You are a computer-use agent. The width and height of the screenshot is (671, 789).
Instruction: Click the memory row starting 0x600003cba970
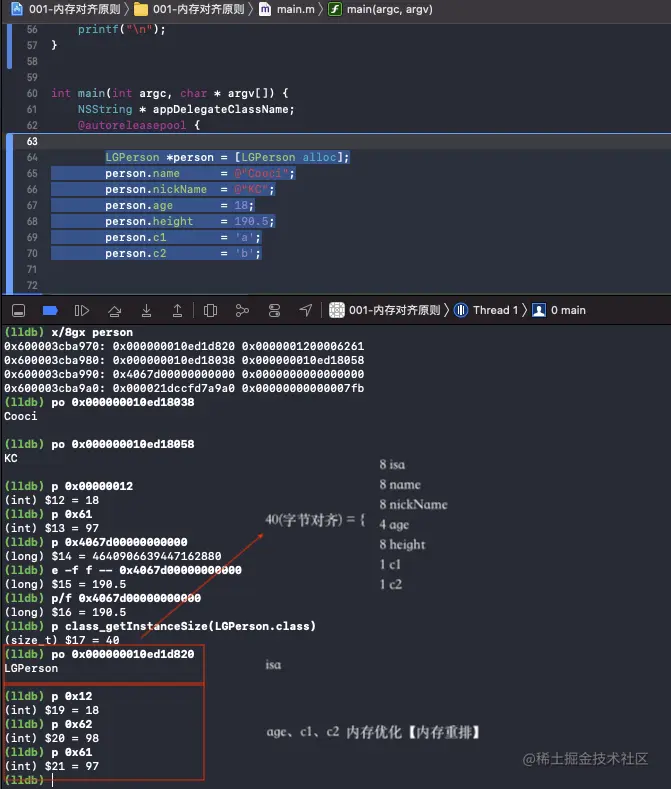pos(184,347)
